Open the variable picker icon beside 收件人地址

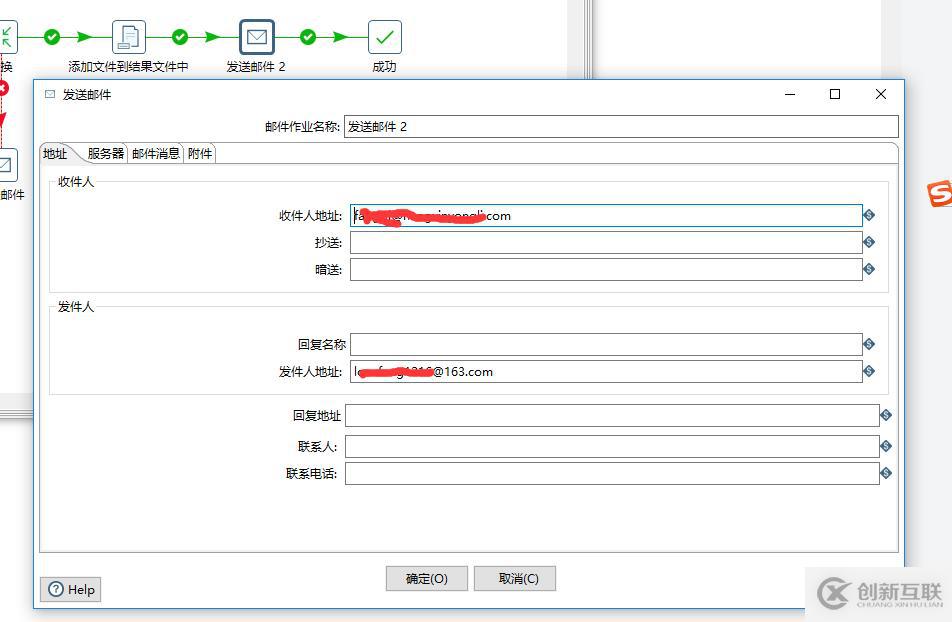[x=868, y=215]
